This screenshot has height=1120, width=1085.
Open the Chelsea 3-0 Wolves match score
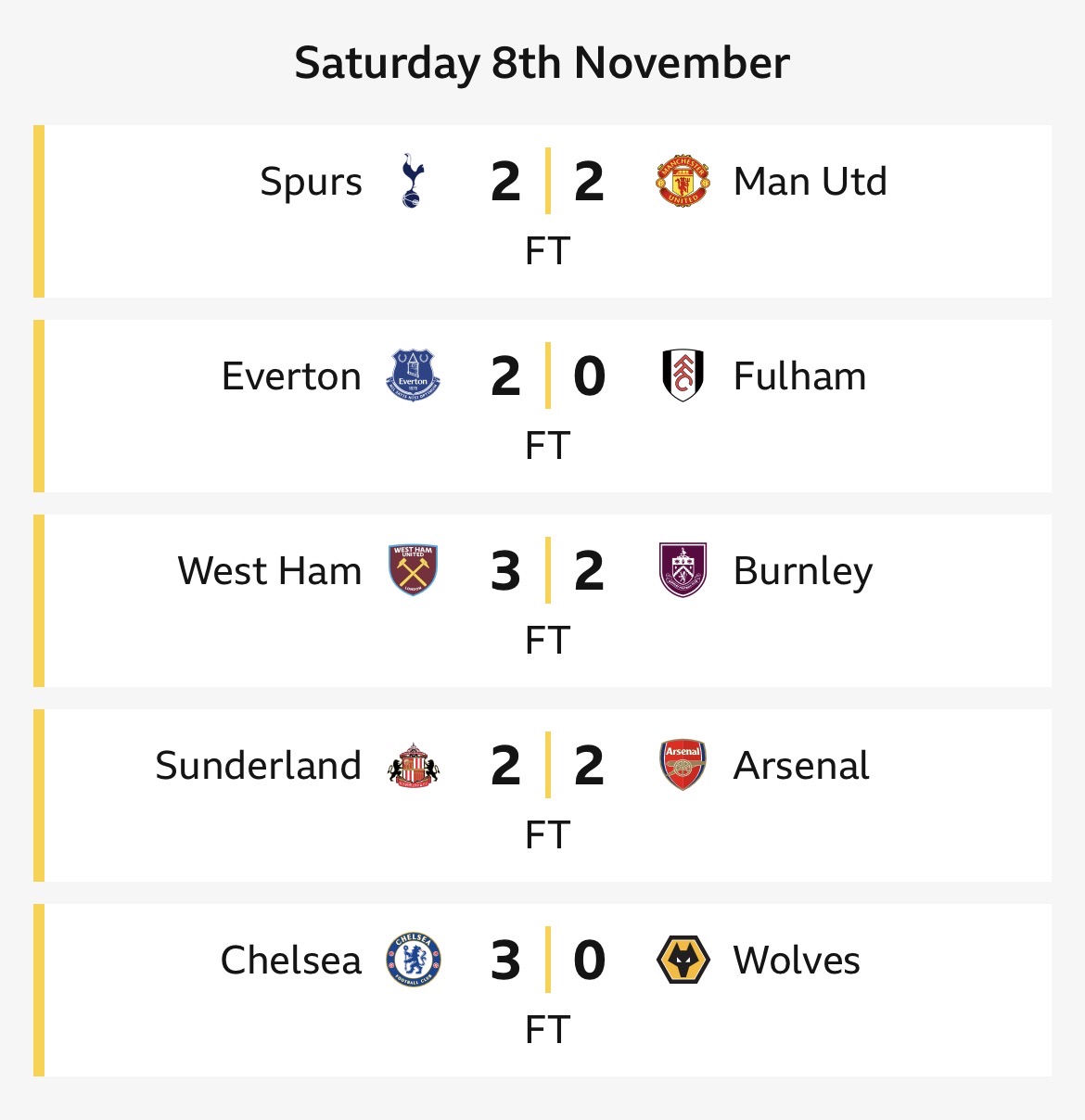click(x=547, y=960)
